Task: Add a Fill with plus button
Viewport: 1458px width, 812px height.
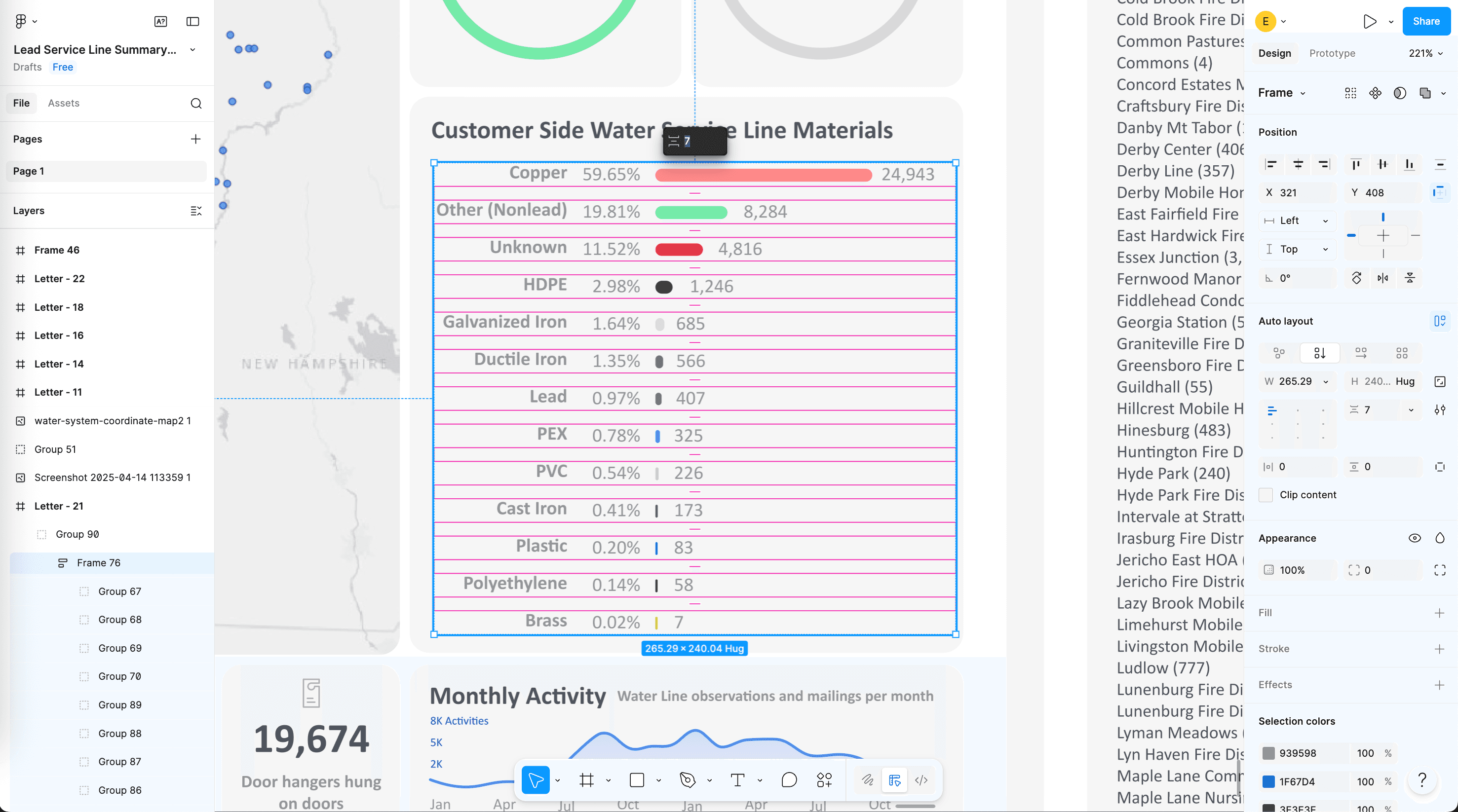Action: (x=1439, y=613)
